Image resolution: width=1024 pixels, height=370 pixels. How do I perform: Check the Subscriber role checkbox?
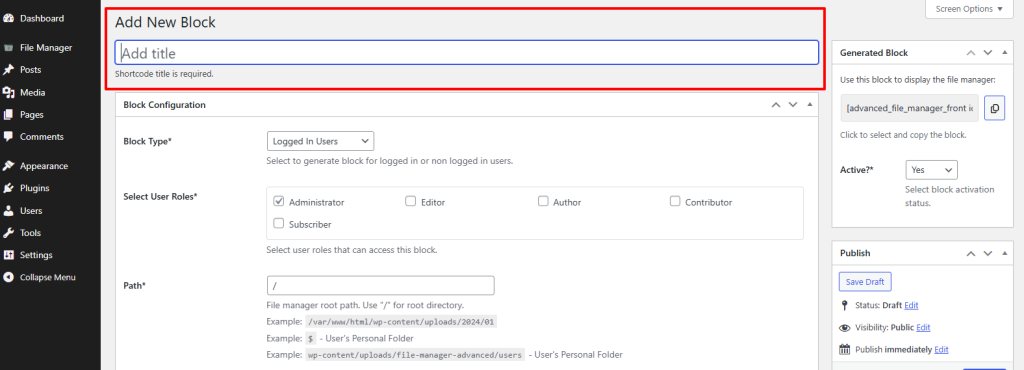click(279, 224)
